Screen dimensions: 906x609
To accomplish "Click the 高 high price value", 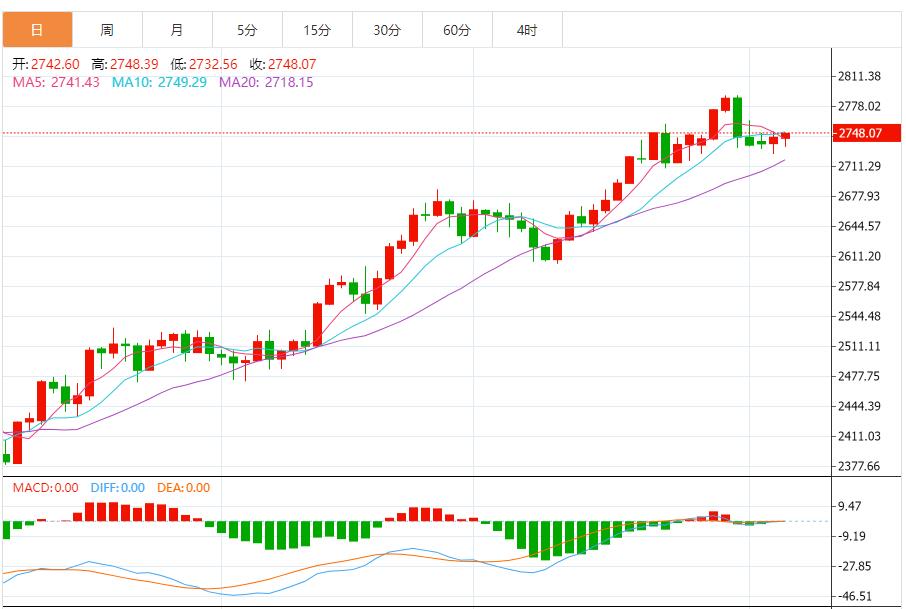I will click(127, 64).
